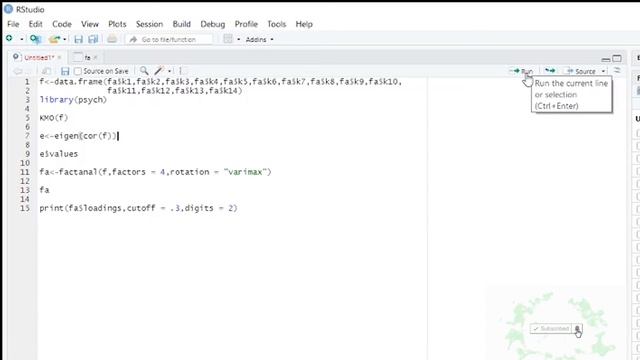Switch to the Untitled1 script tab
The height and width of the screenshot is (360, 640).
(38, 58)
